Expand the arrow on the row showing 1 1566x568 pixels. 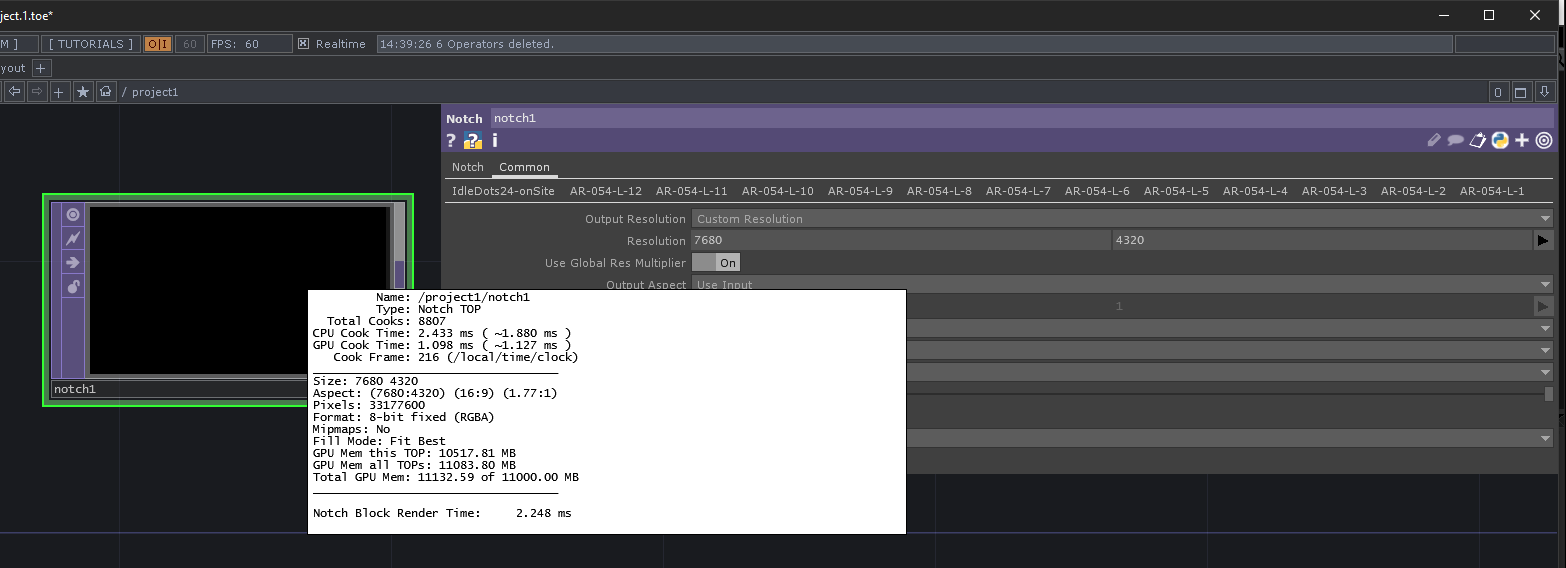coord(1543,307)
